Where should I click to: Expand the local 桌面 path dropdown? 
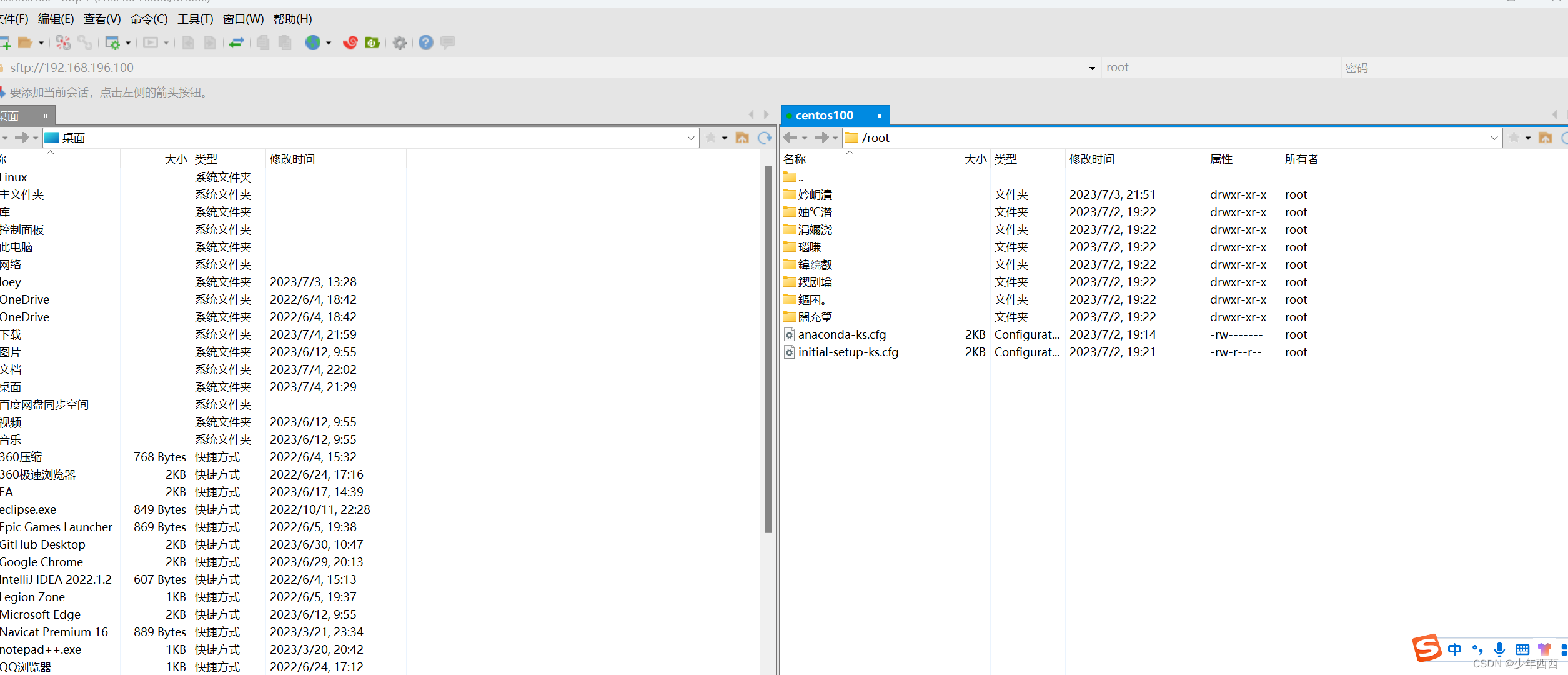click(x=691, y=138)
